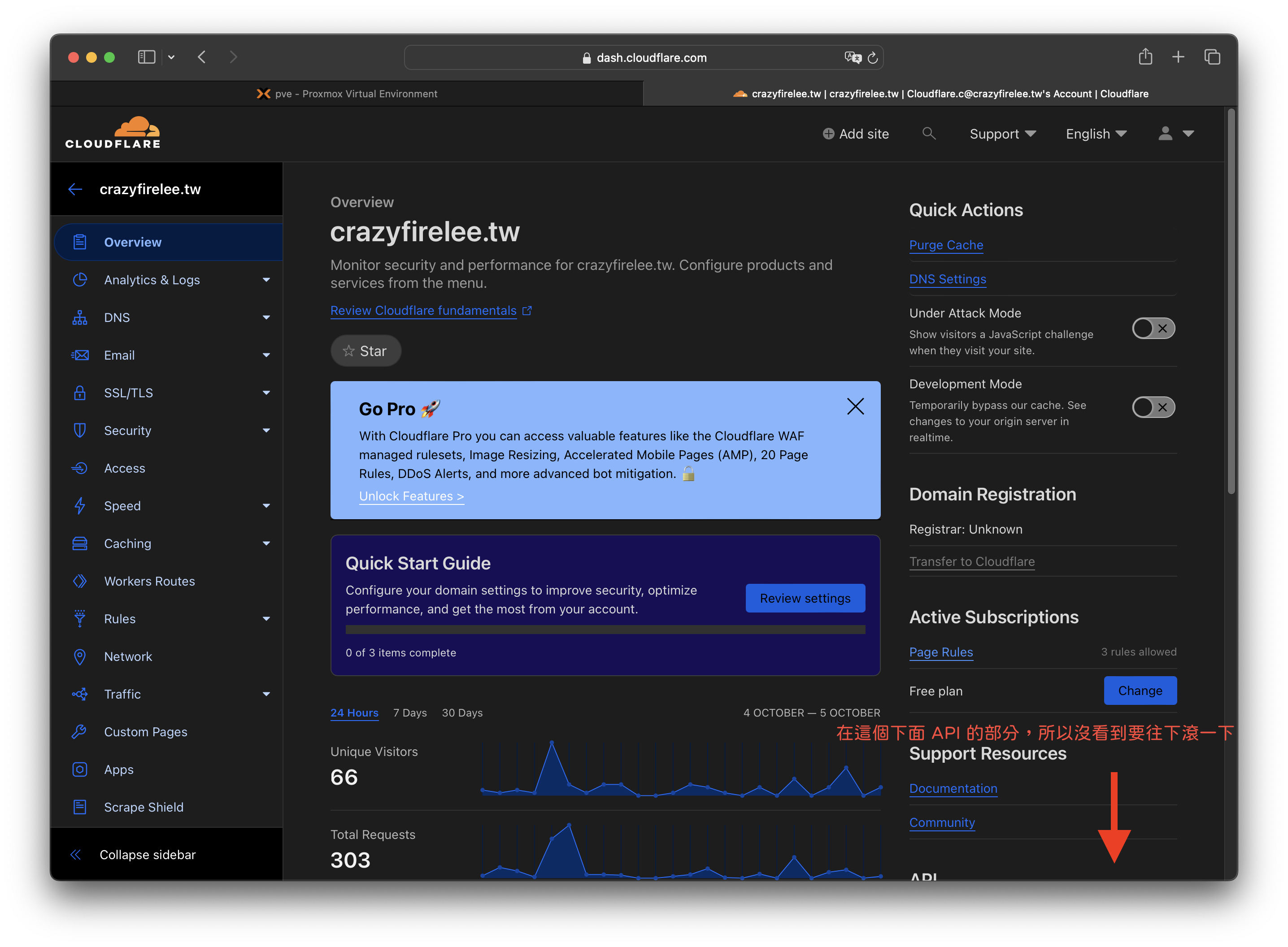Click the Quick Start Guide progress bar
The height and width of the screenshot is (947, 1288).
tap(605, 630)
